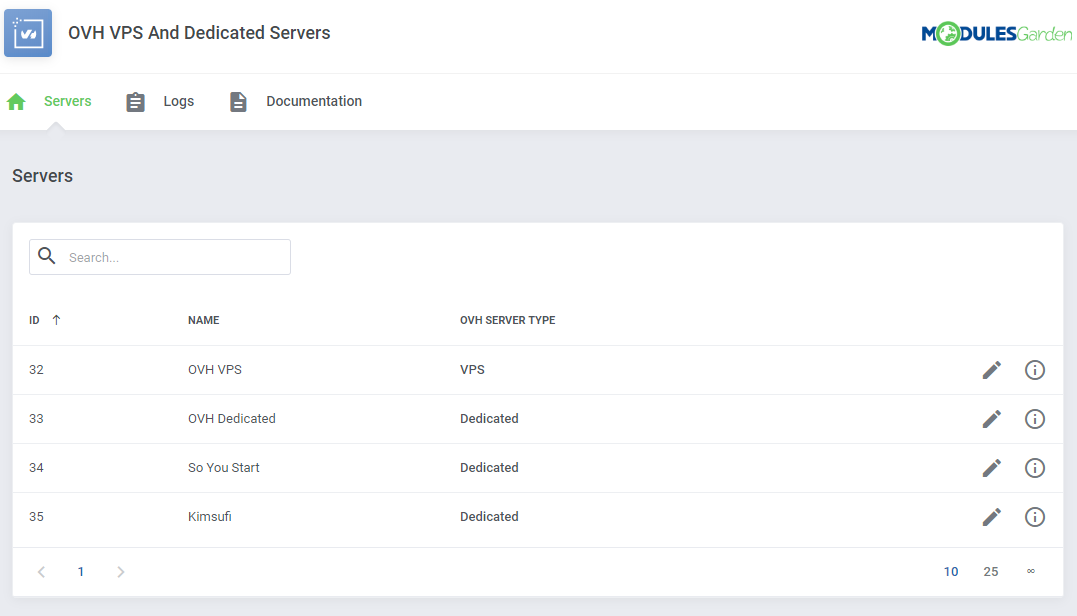The height and width of the screenshot is (616, 1077).
Task: Sort by ID column arrow
Action: pos(56,320)
